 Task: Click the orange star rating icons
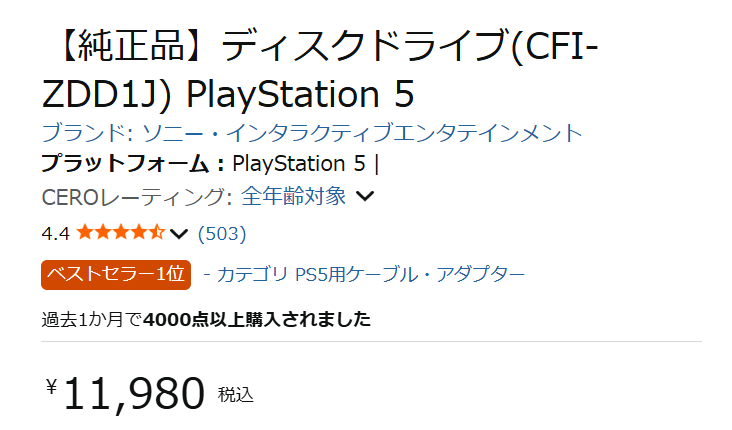120,234
